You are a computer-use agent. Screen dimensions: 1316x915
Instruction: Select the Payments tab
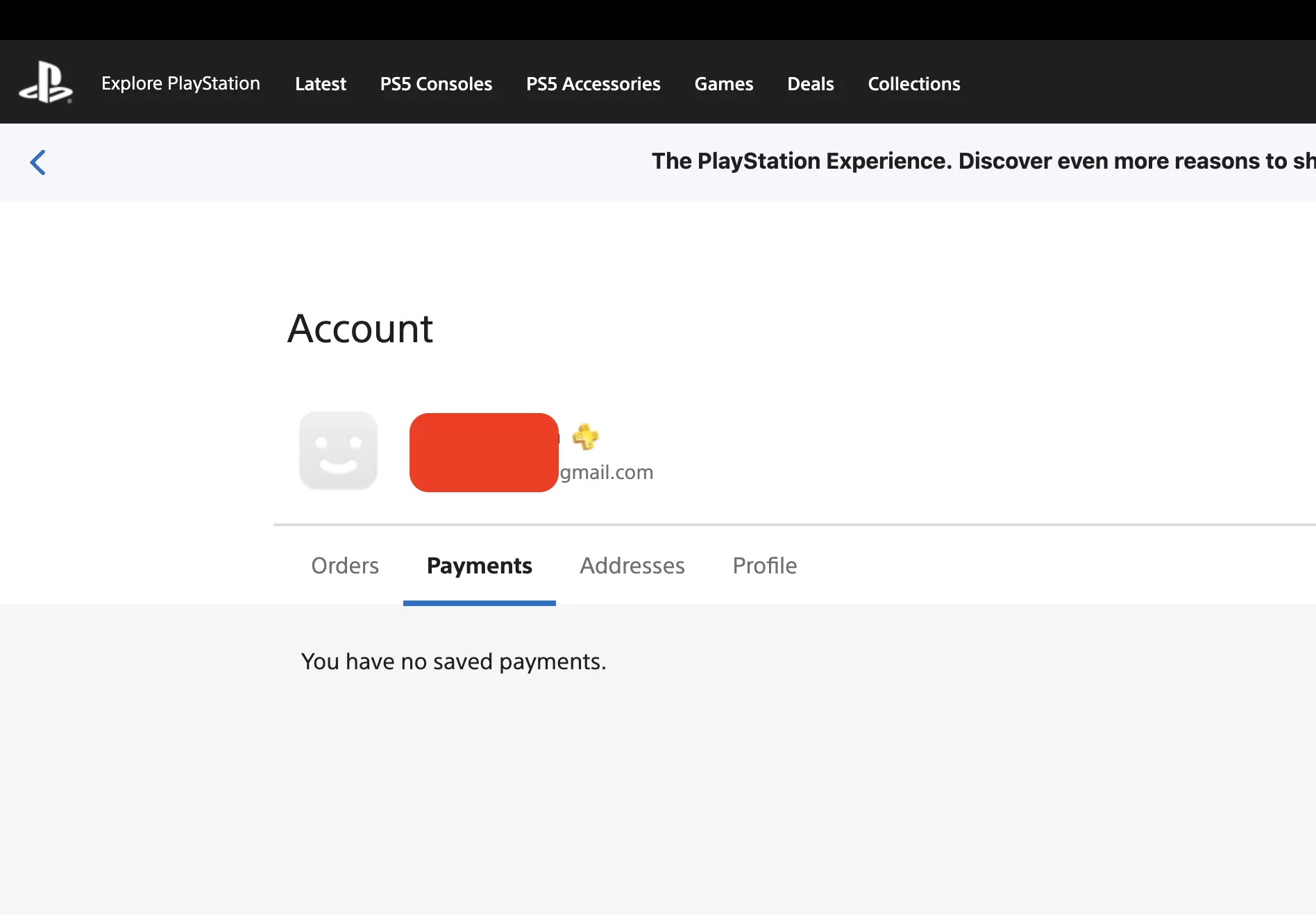click(x=479, y=566)
